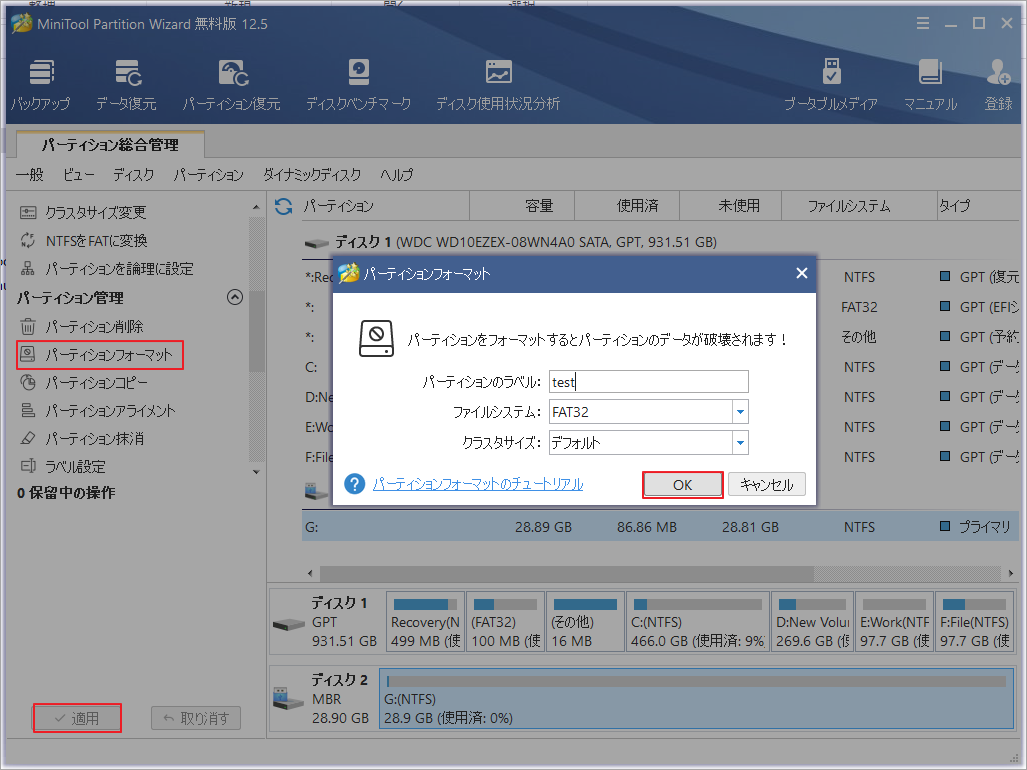Sort by タイプ column header
This screenshot has height=770, width=1027.
pyautogui.click(x=979, y=206)
